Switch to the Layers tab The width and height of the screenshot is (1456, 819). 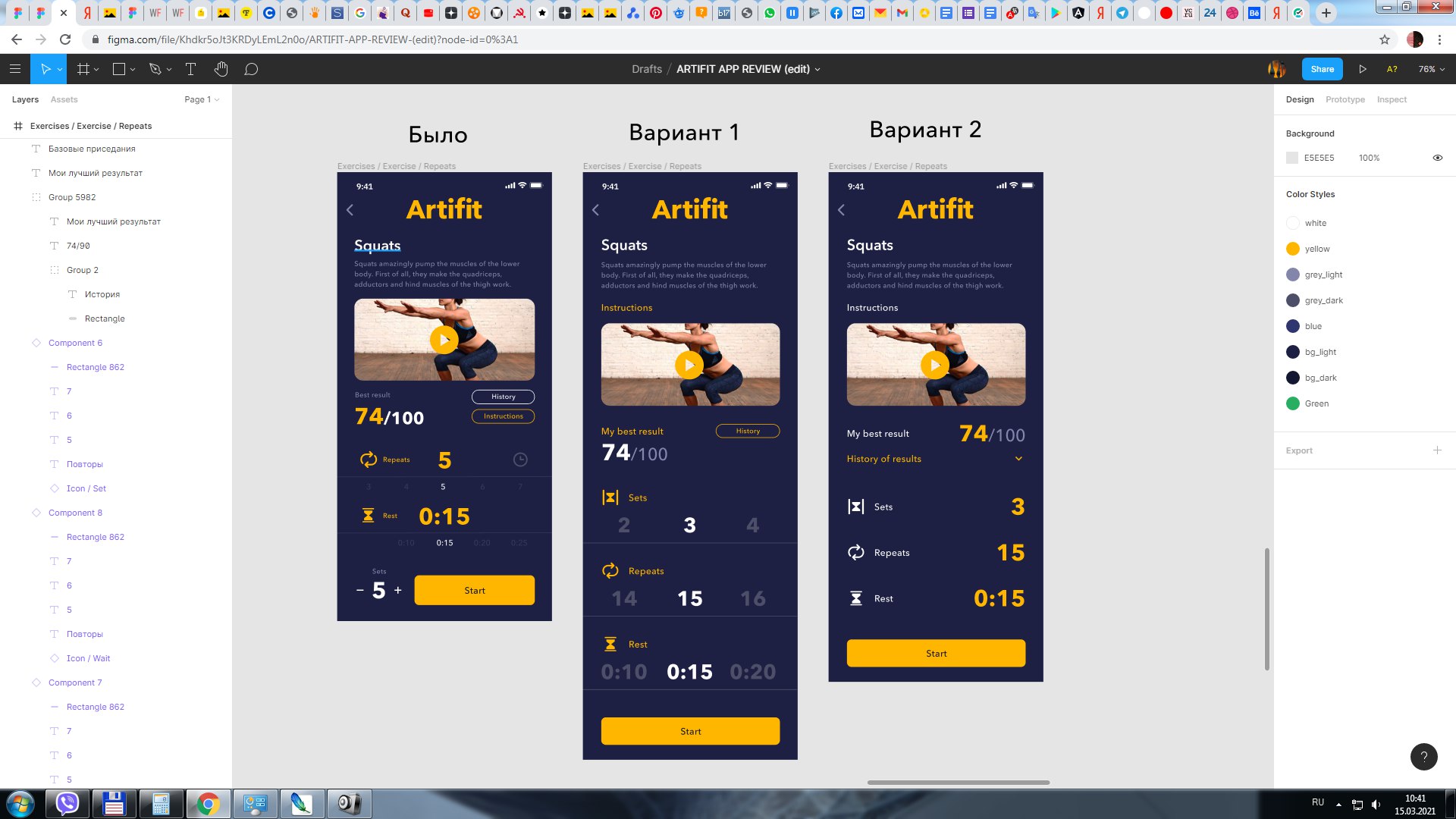pos(25,99)
